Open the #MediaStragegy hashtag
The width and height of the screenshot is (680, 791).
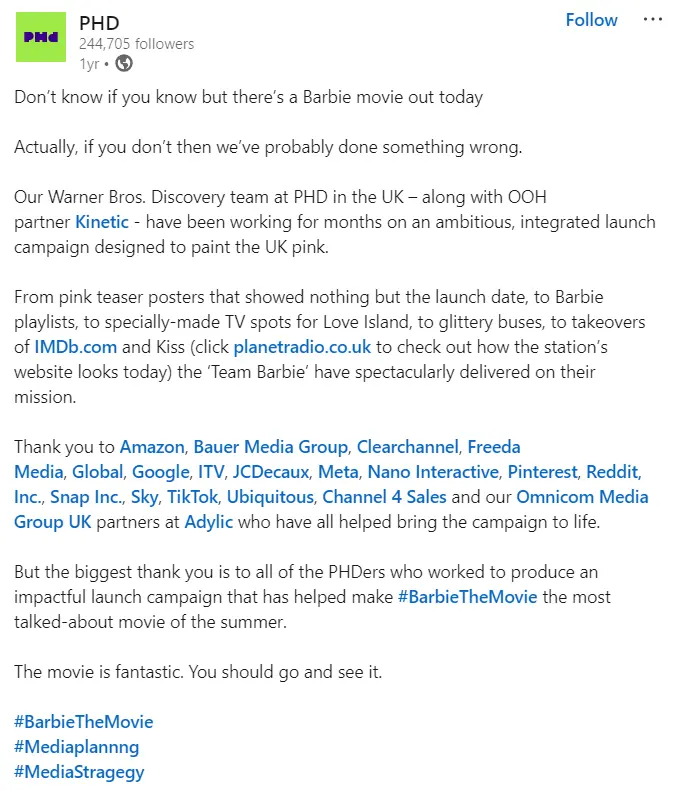[79, 771]
